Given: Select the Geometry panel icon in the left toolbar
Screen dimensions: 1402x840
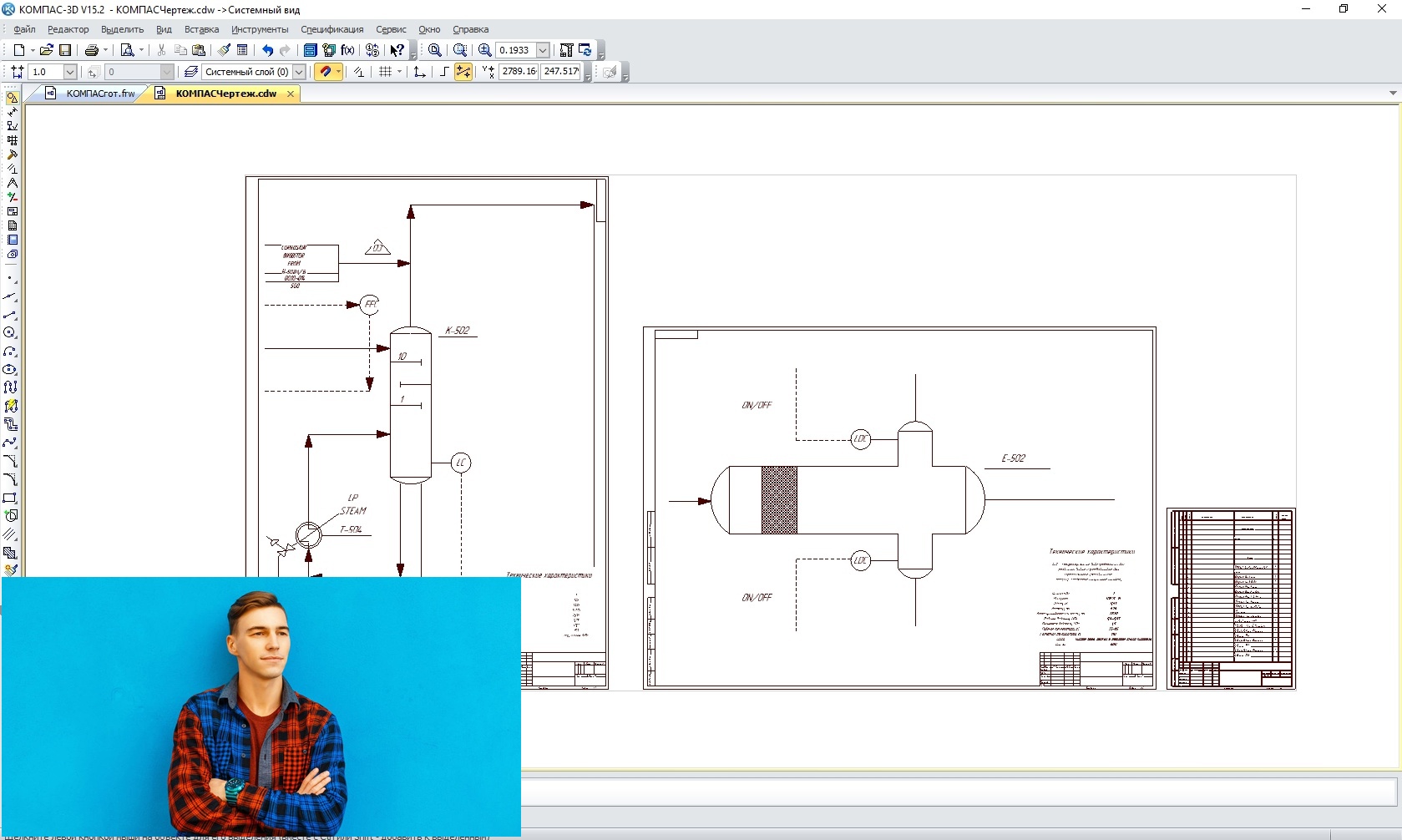Looking at the screenshot, I should pos(12,98).
